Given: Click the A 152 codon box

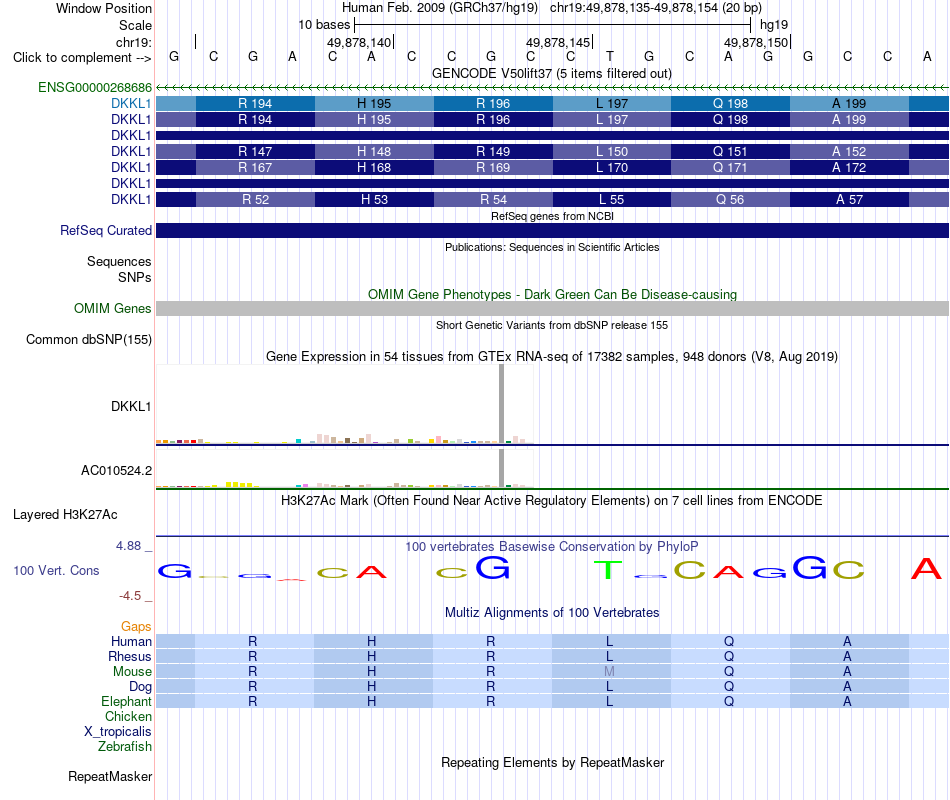Looking at the screenshot, I should pyautogui.click(x=849, y=152).
